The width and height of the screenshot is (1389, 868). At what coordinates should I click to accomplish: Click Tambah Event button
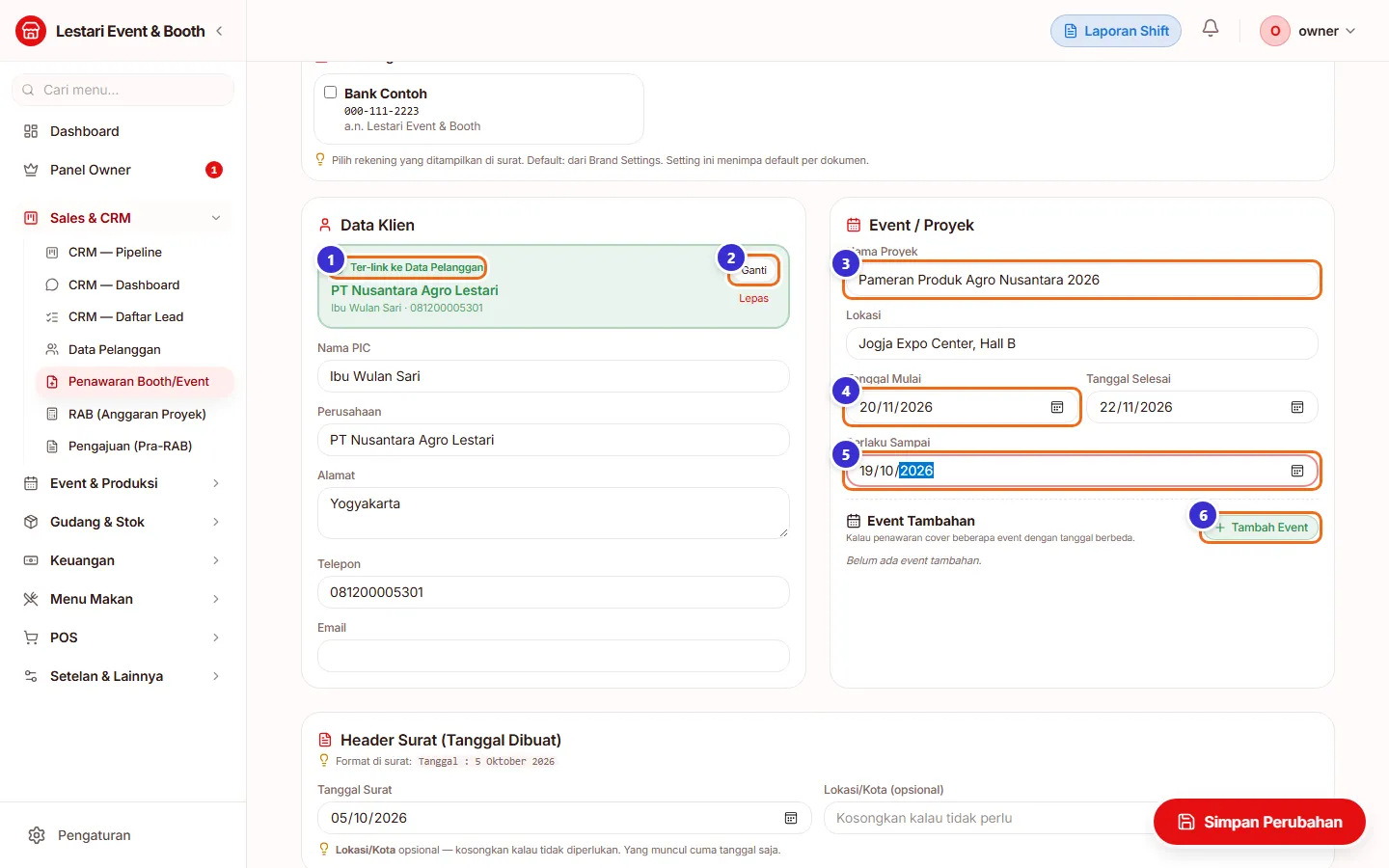coord(1261,528)
